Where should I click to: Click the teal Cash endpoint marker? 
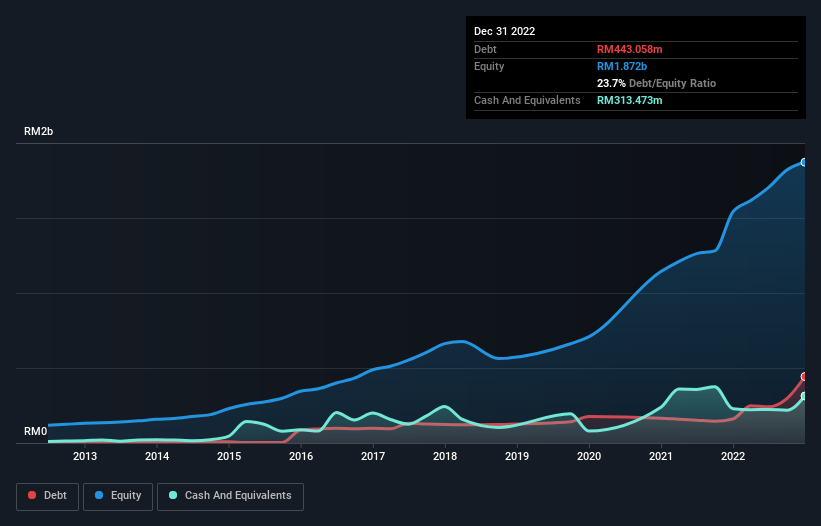805,396
